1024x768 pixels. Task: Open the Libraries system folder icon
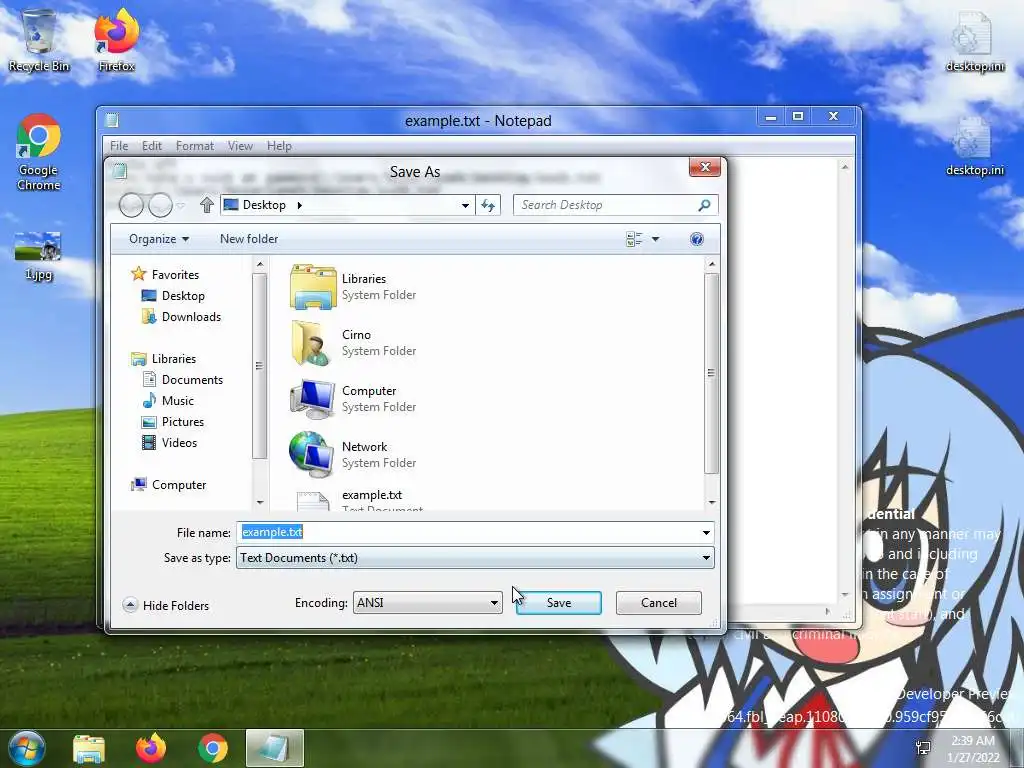(313, 287)
